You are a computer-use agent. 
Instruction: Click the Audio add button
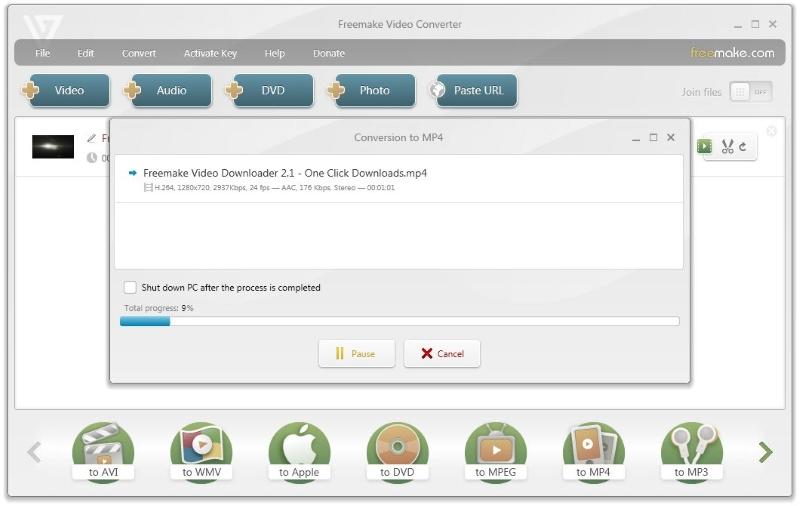168,90
